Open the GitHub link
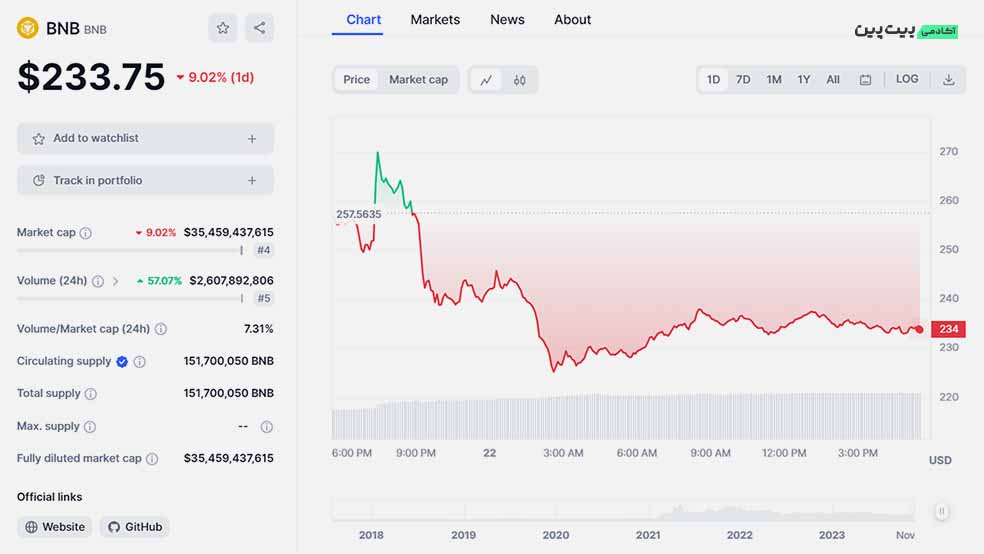Image resolution: width=984 pixels, height=554 pixels. [134, 527]
